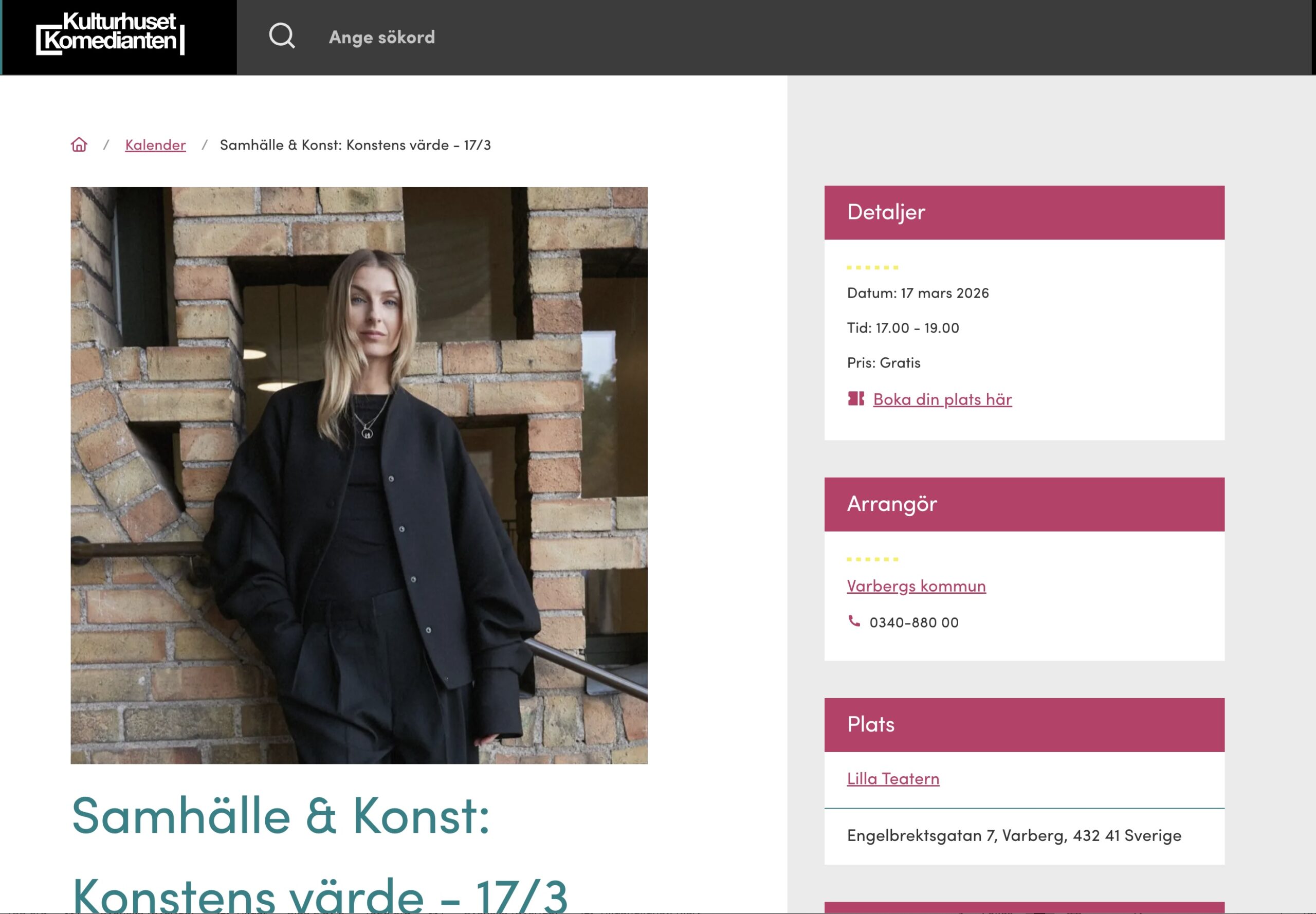The image size is (1316, 914).
Task: Open the Varbergs kommun organizer link
Action: click(x=916, y=586)
